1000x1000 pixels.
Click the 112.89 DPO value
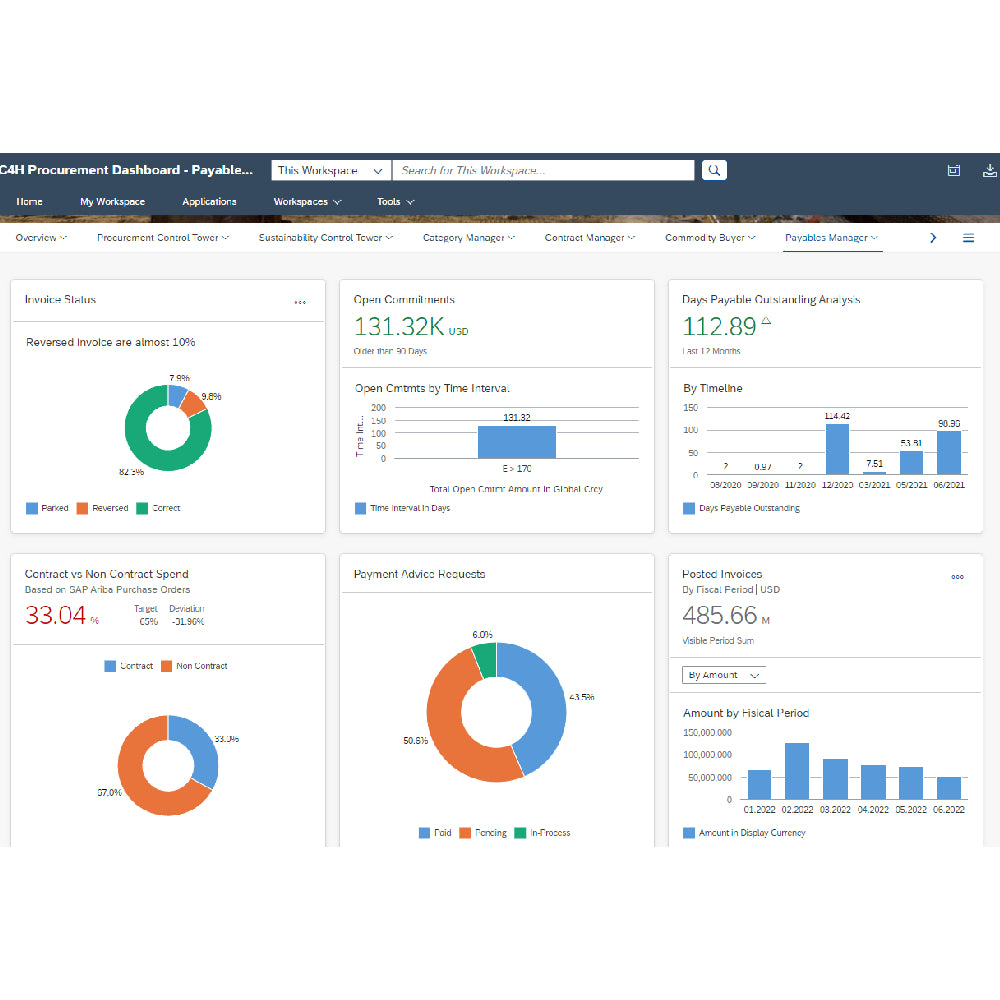click(719, 327)
